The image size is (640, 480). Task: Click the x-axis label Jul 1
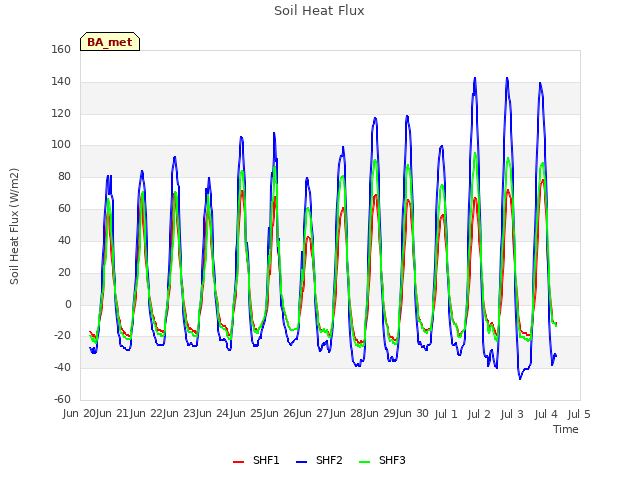point(446,414)
